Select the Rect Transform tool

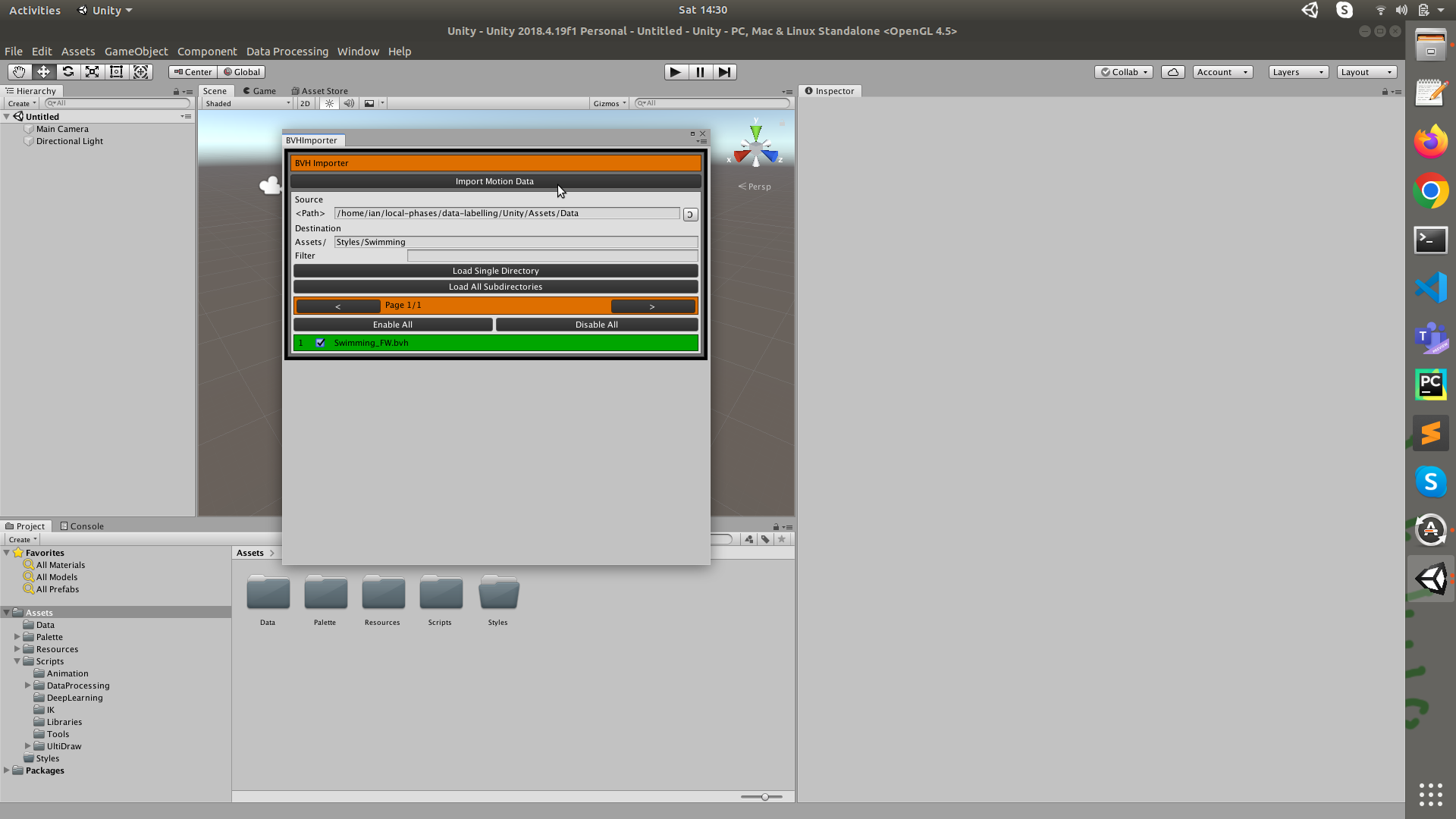coord(116,72)
